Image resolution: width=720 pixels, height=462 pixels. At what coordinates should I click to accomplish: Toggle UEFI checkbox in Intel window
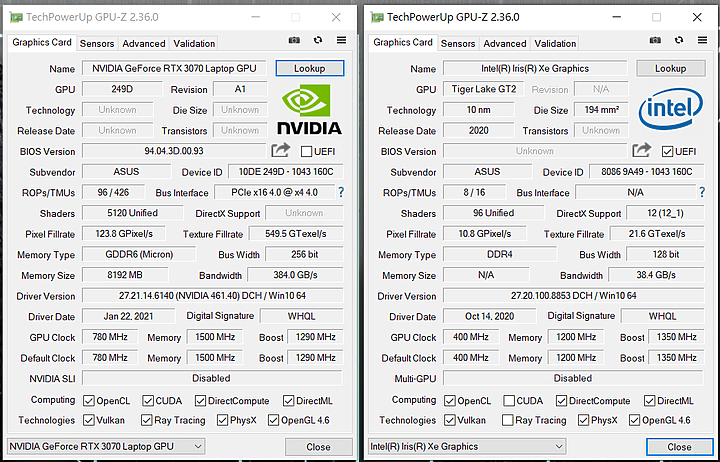667,152
